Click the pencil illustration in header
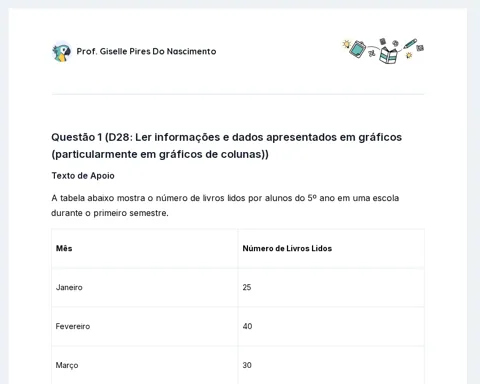 tap(410, 44)
